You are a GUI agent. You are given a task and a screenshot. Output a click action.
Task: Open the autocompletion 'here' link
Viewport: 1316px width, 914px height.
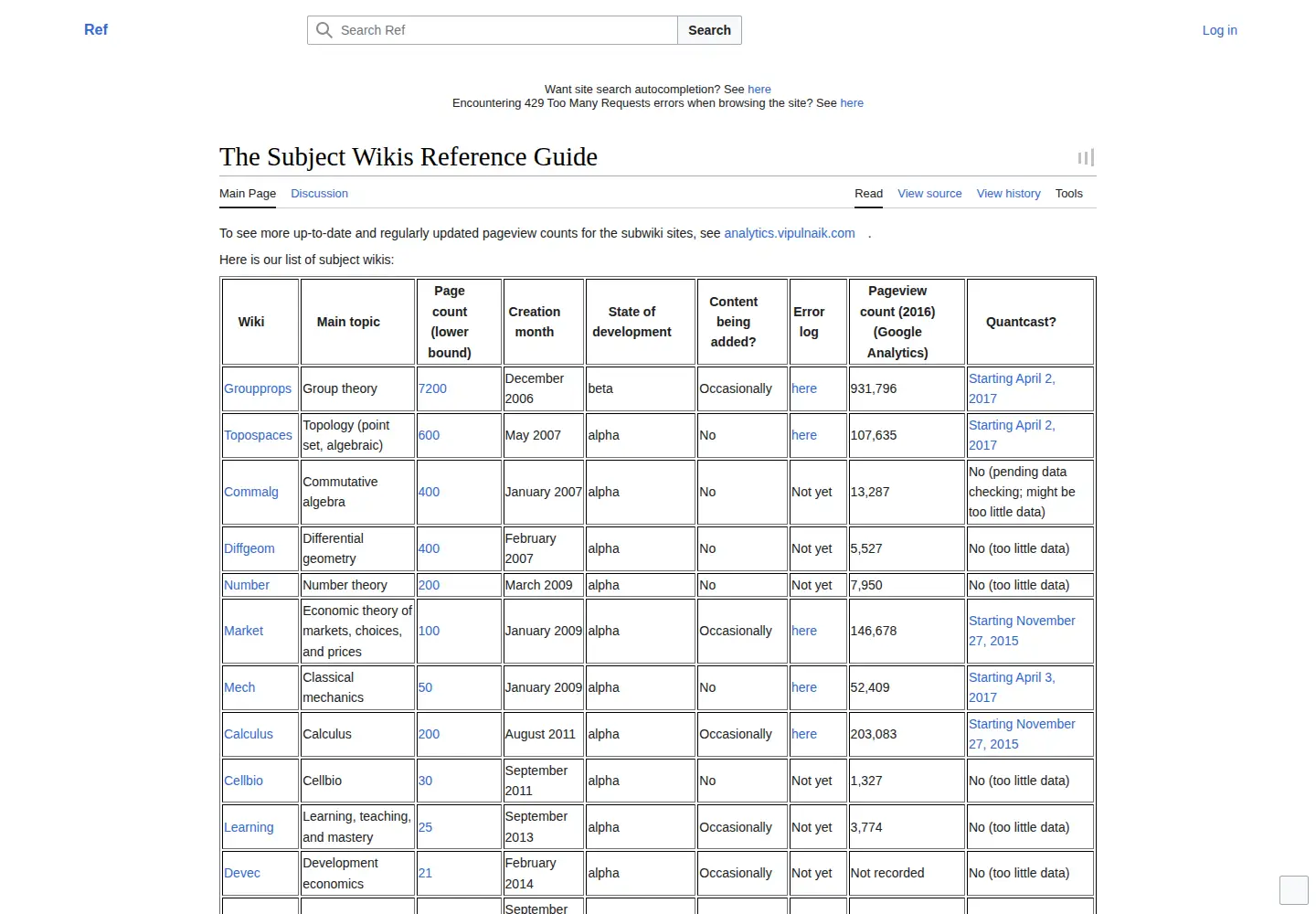coord(759,90)
